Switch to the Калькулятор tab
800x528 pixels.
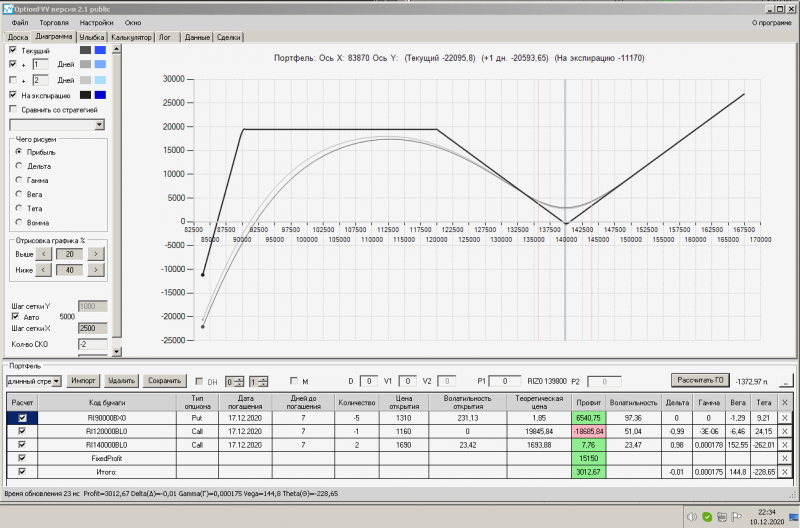pos(131,37)
